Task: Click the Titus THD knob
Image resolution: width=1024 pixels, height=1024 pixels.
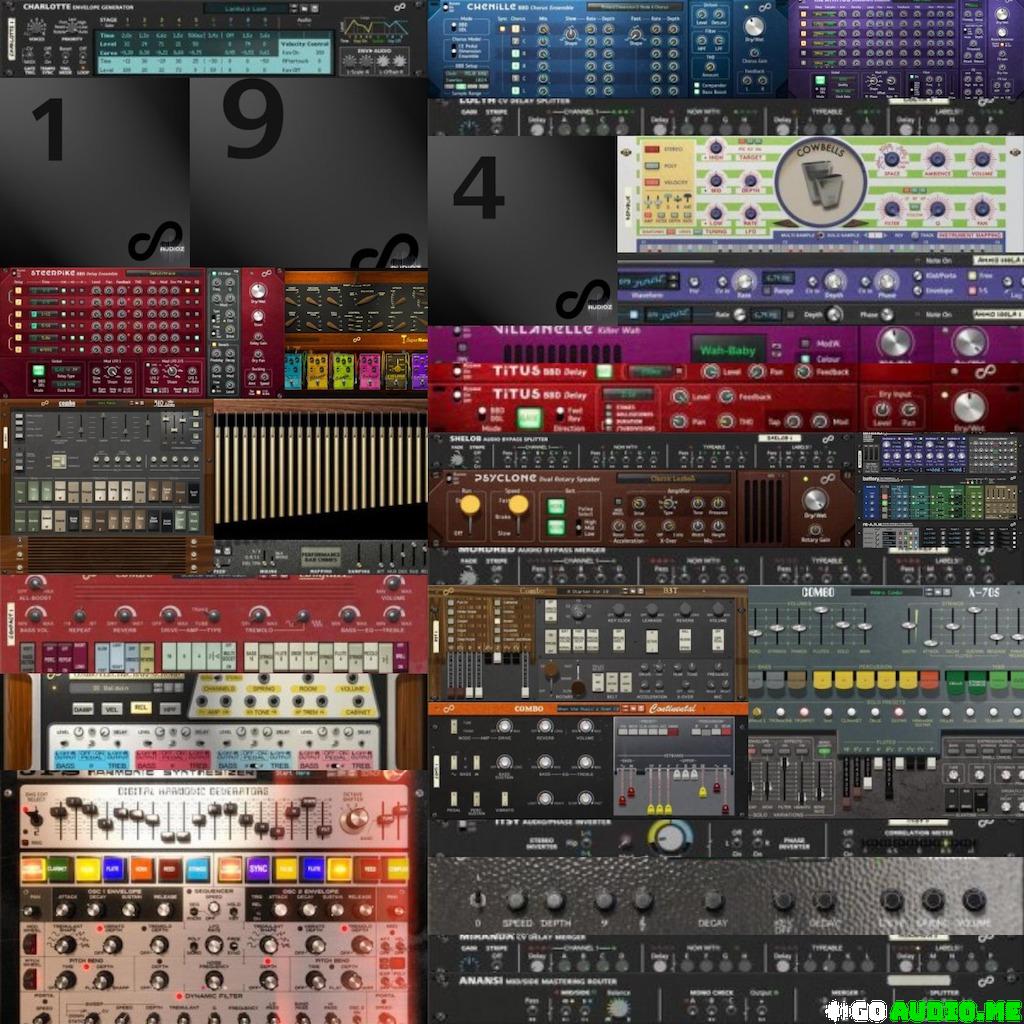Action: [726, 421]
